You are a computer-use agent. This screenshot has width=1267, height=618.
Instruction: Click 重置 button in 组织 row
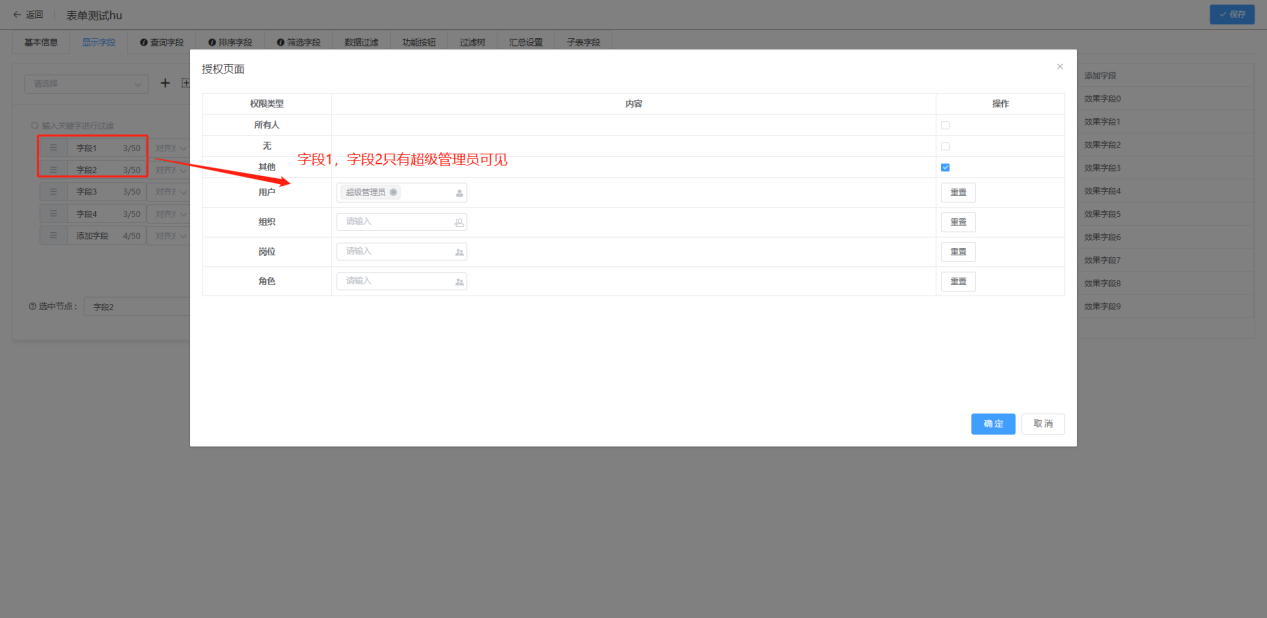pyautogui.click(x=958, y=222)
